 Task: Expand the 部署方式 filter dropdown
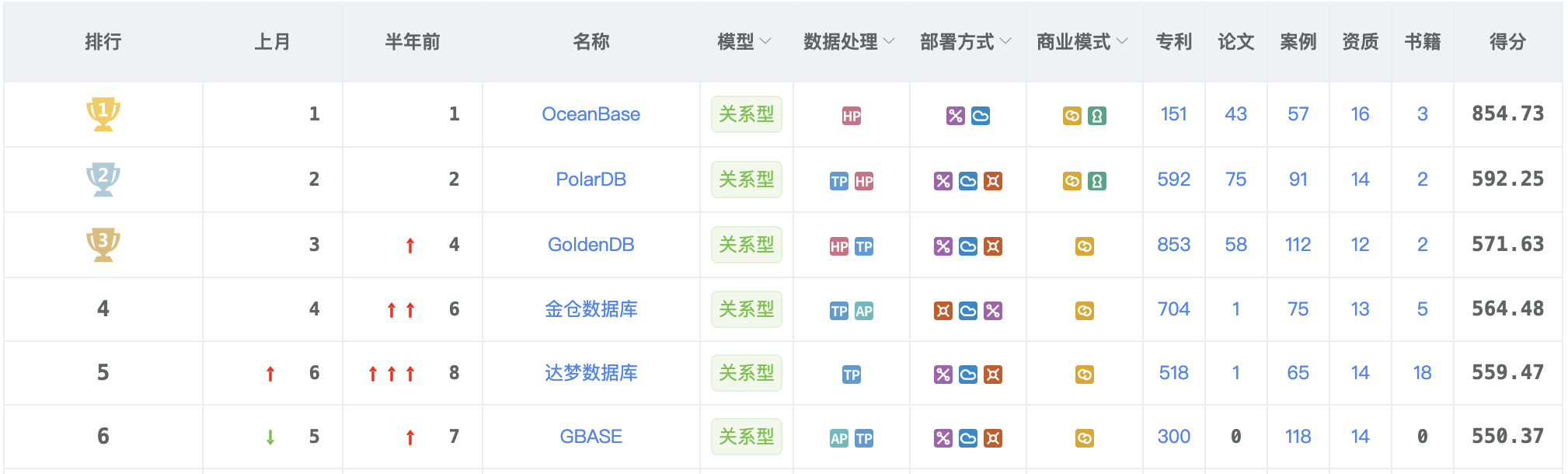(1005, 41)
